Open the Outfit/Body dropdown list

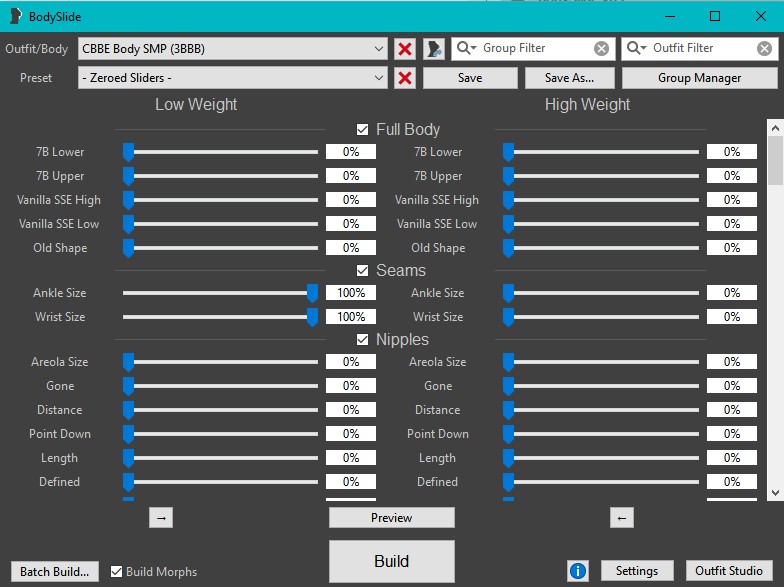point(232,49)
